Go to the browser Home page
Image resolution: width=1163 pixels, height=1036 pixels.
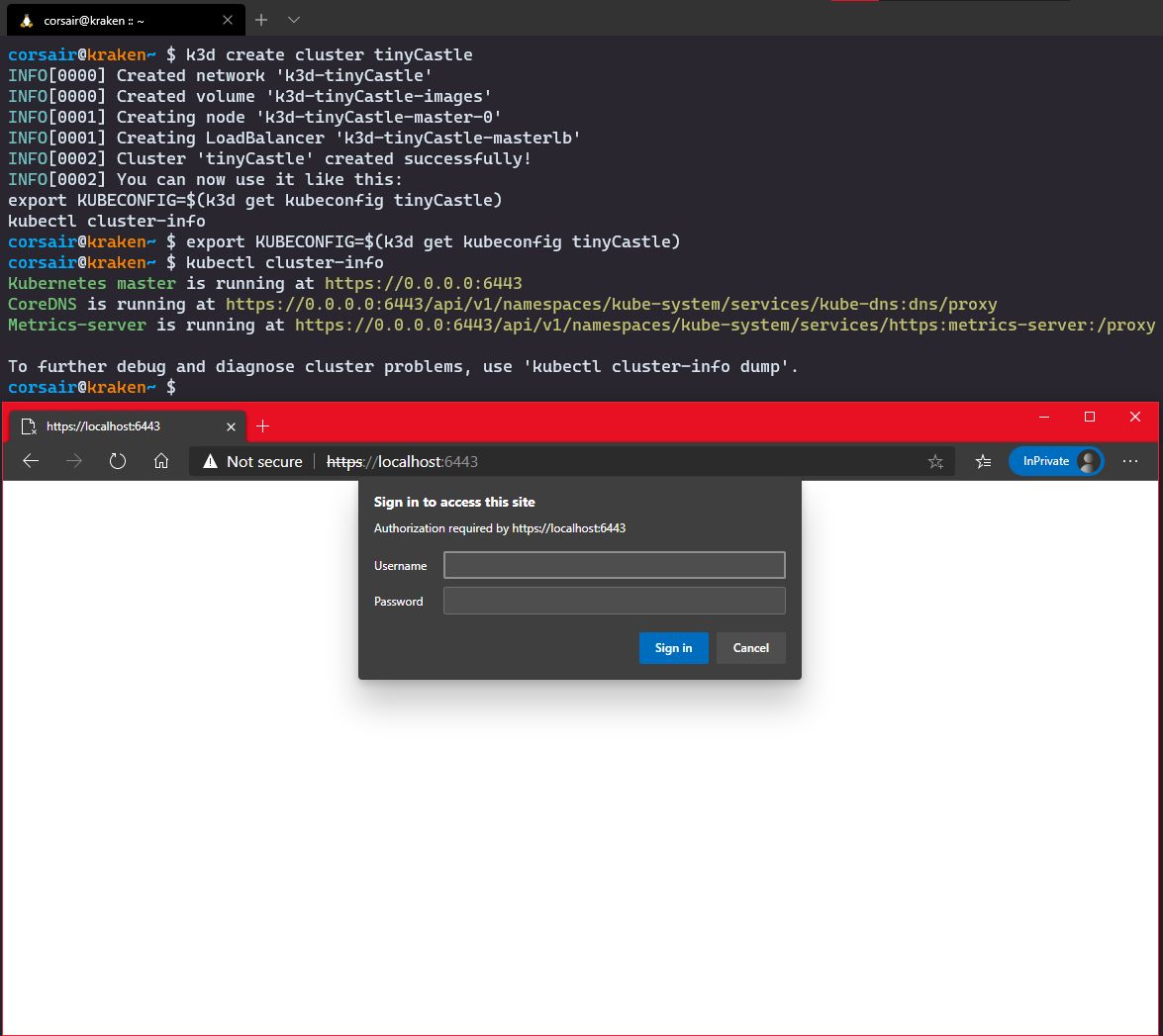coord(161,461)
